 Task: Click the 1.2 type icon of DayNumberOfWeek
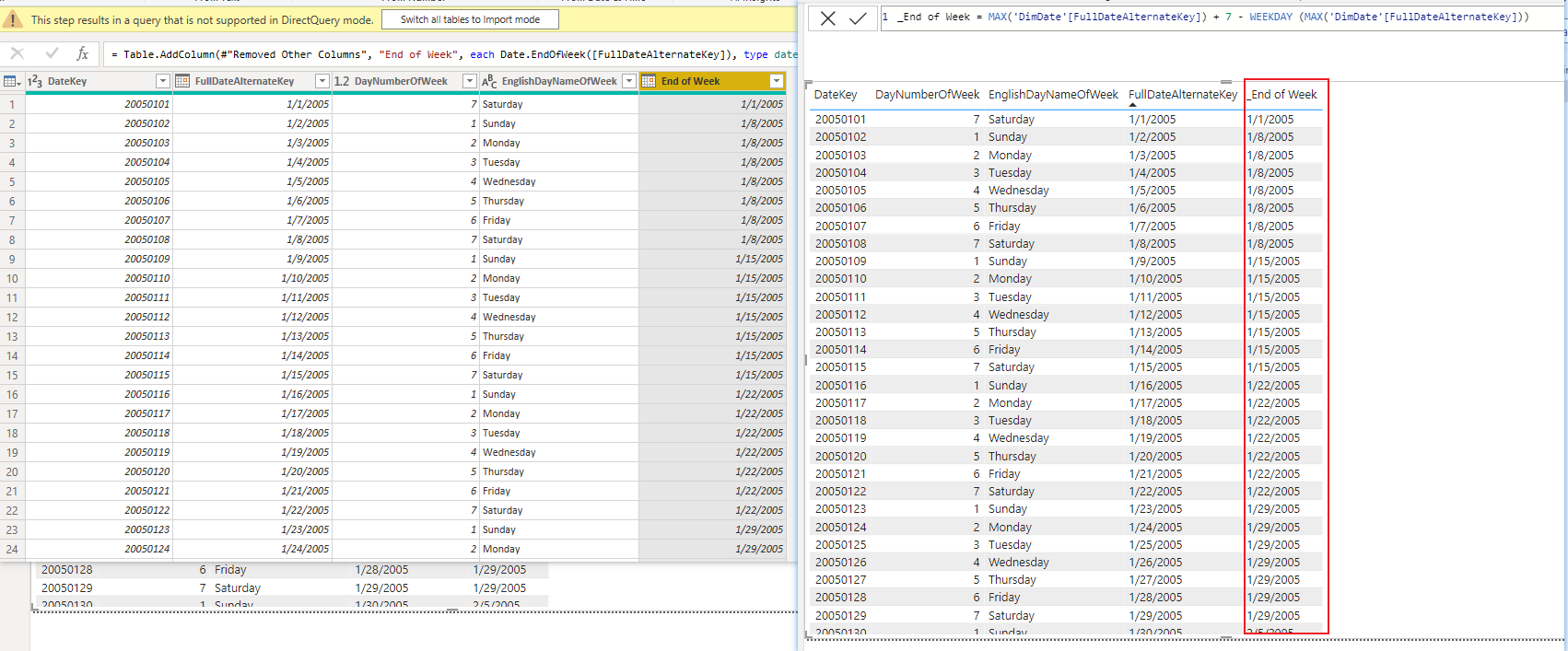[x=342, y=81]
